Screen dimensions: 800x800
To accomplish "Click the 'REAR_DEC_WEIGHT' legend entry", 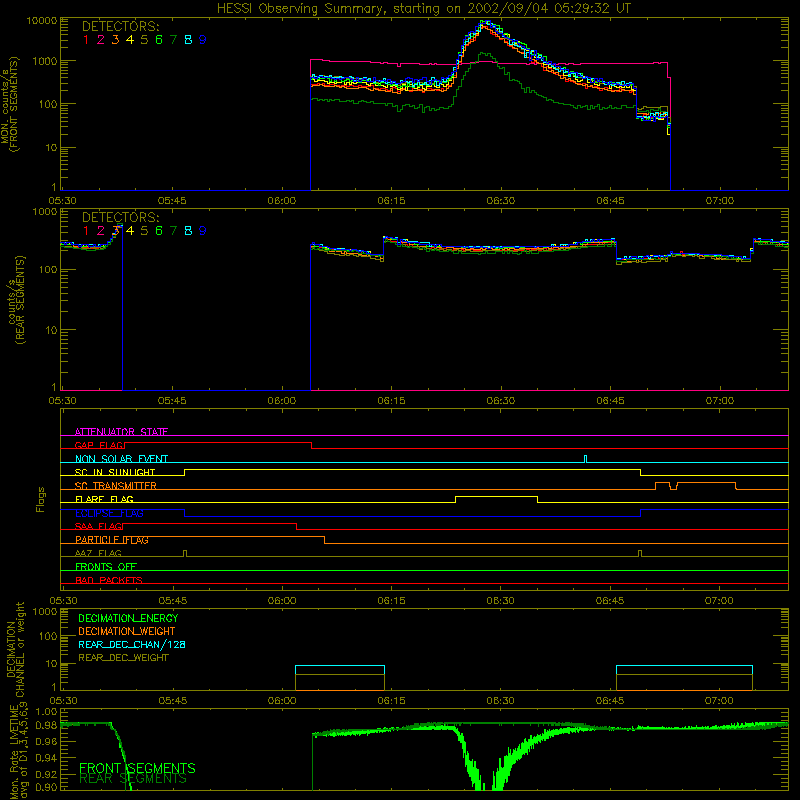I will coord(123,658).
